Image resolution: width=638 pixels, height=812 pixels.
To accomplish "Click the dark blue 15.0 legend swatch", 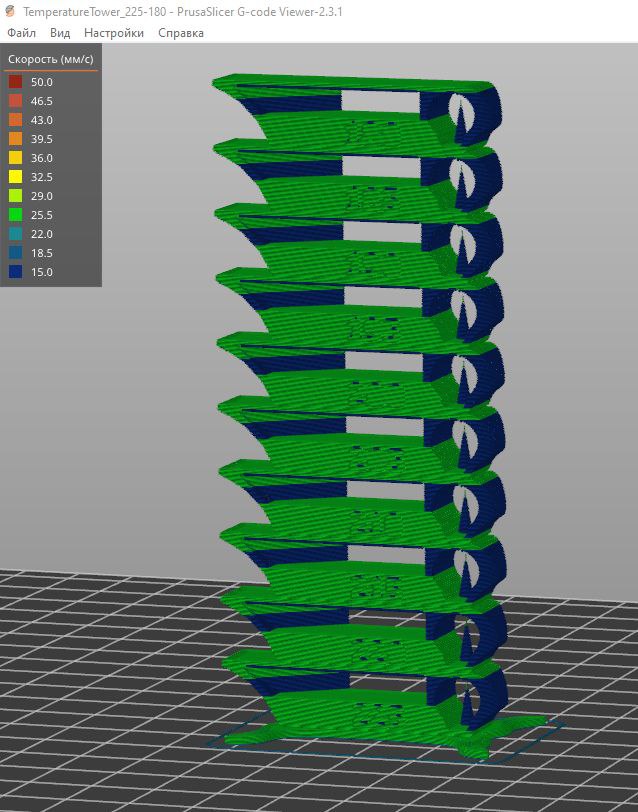I will point(16,272).
